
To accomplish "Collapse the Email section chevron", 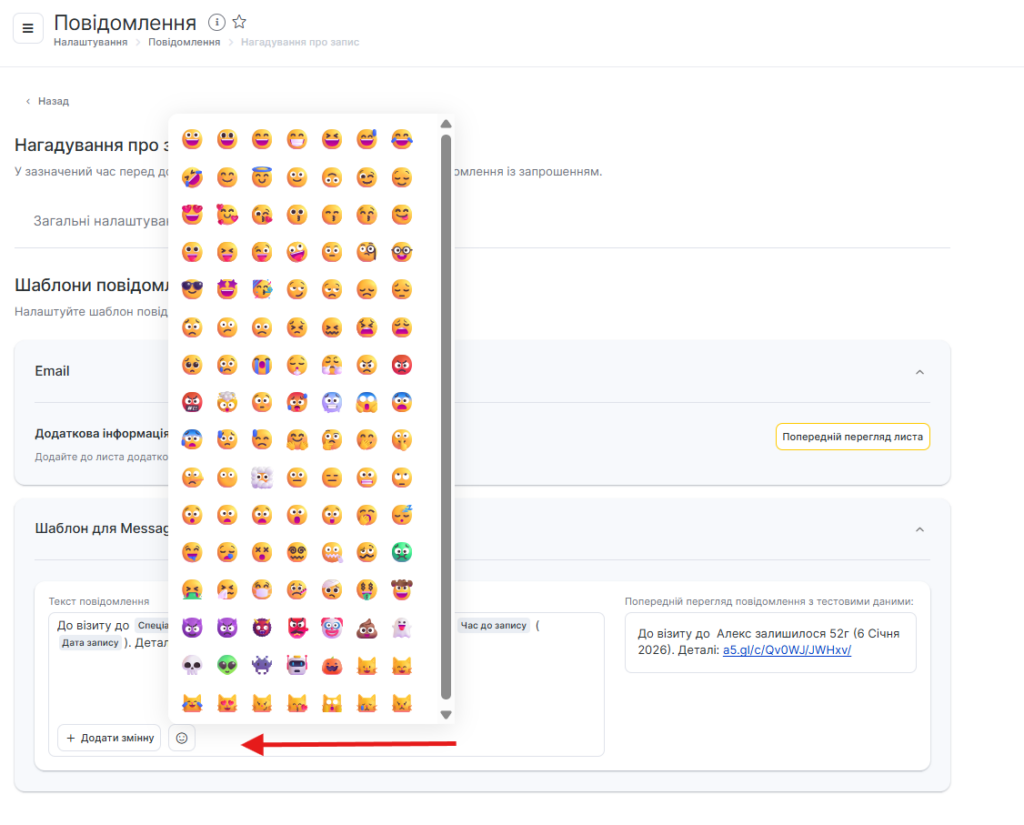I will coord(920,372).
